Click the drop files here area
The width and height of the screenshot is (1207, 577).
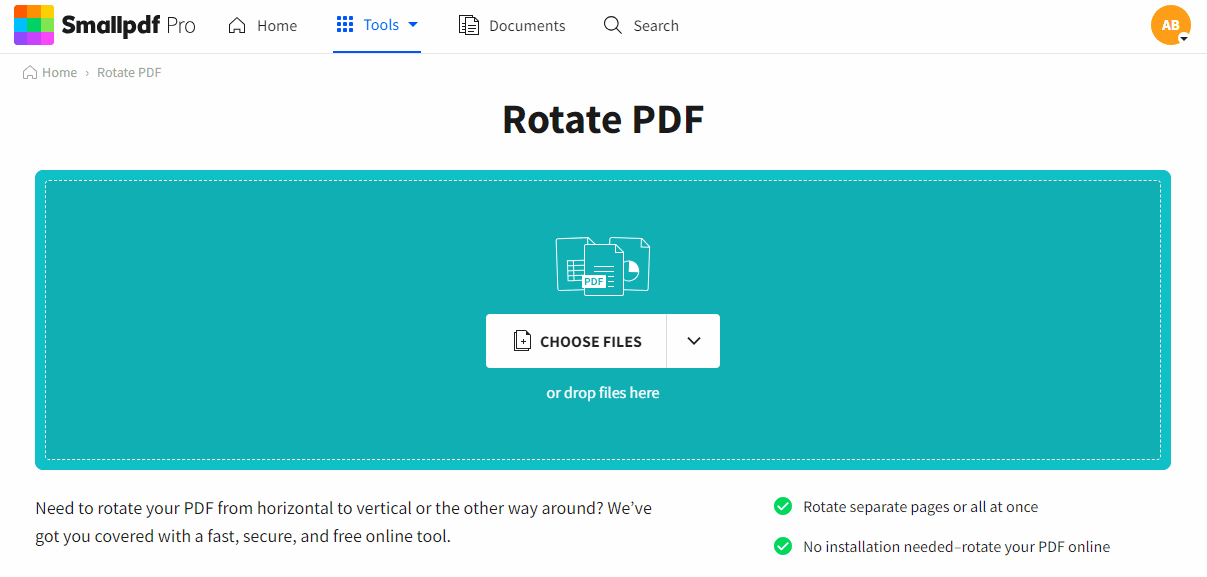603,392
